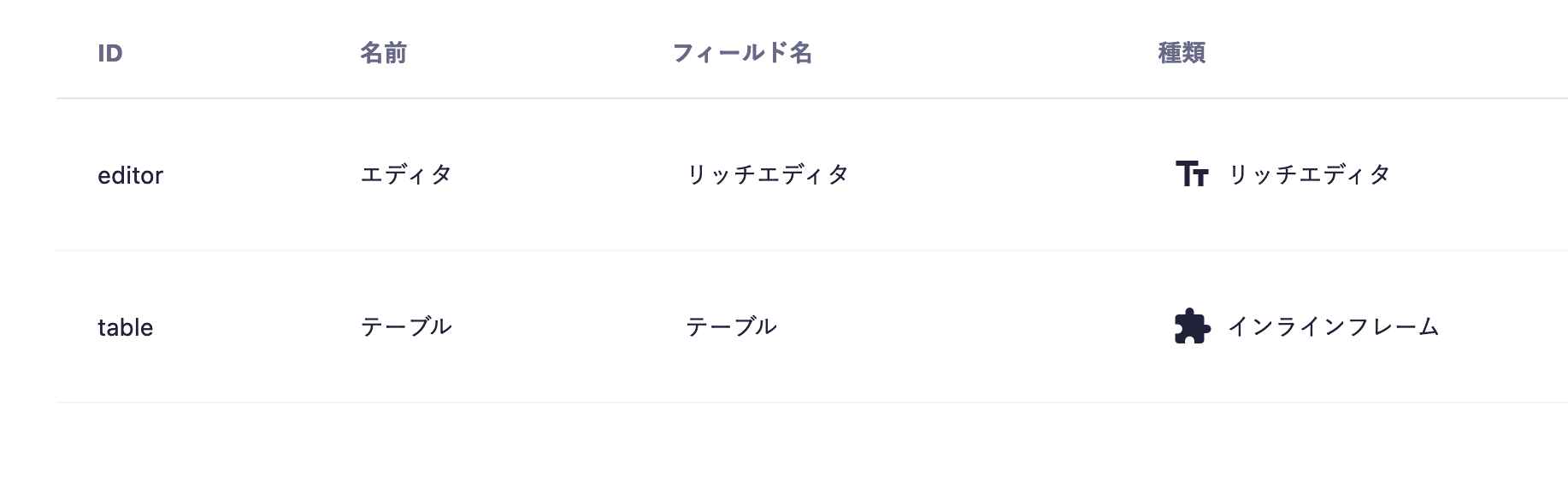This screenshot has height=487, width=1568.
Task: Open the "table" ID entry
Action: coord(125,327)
